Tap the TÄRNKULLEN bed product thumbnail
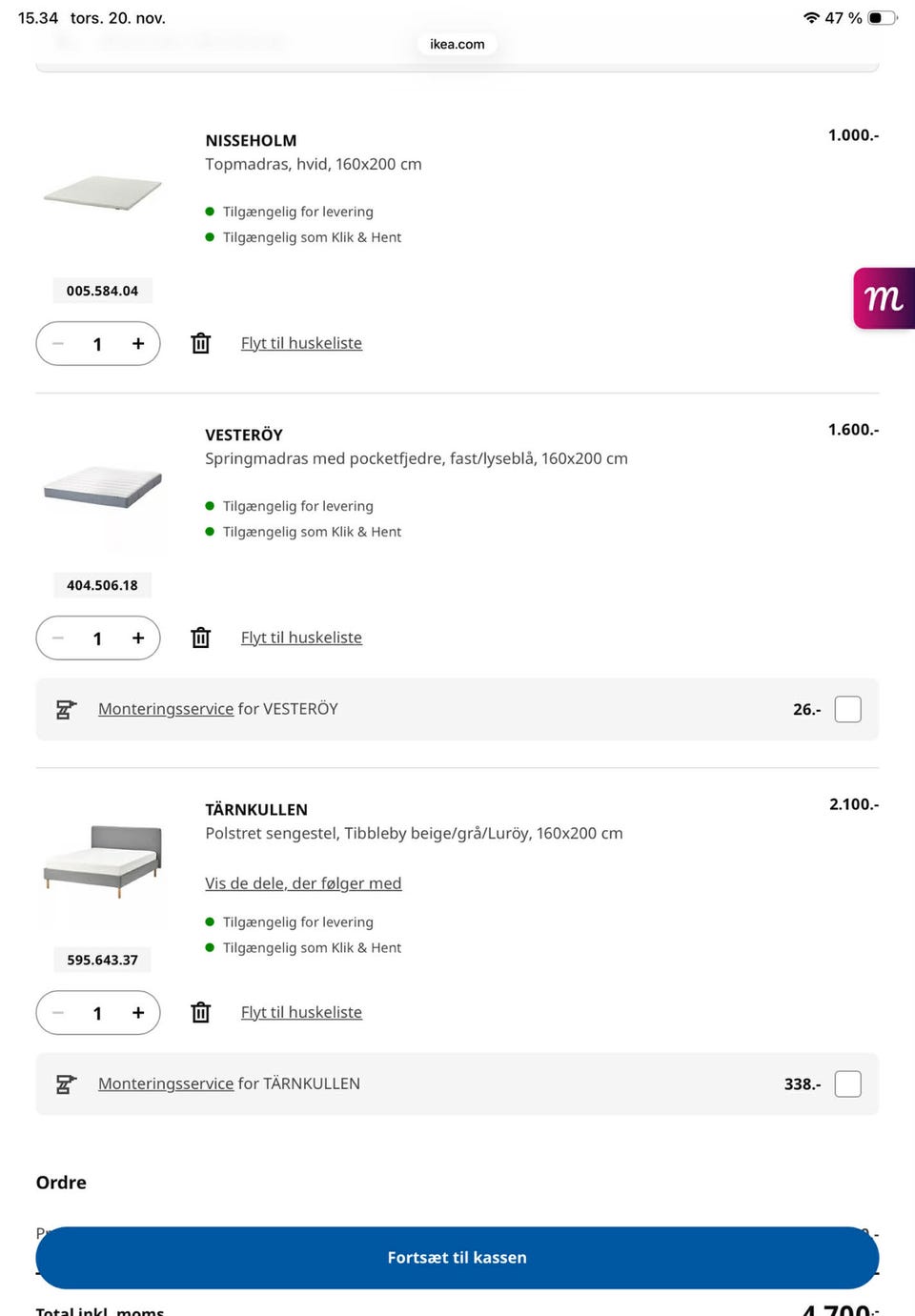This screenshot has width=915, height=1316. 102,860
